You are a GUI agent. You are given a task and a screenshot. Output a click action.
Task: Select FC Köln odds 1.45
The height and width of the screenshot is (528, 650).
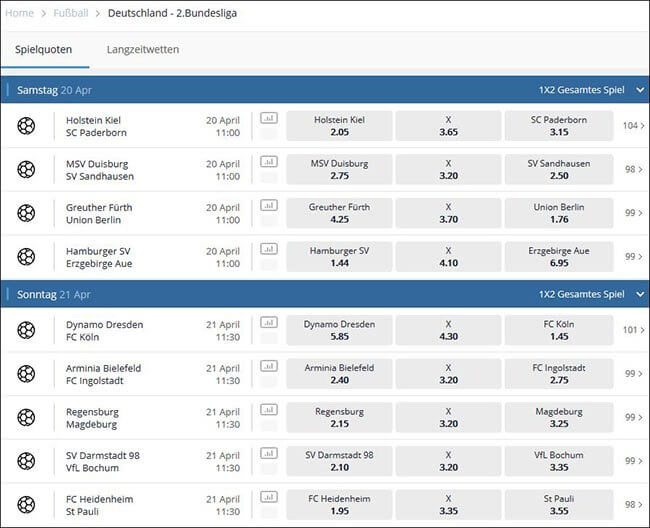[x=559, y=330]
